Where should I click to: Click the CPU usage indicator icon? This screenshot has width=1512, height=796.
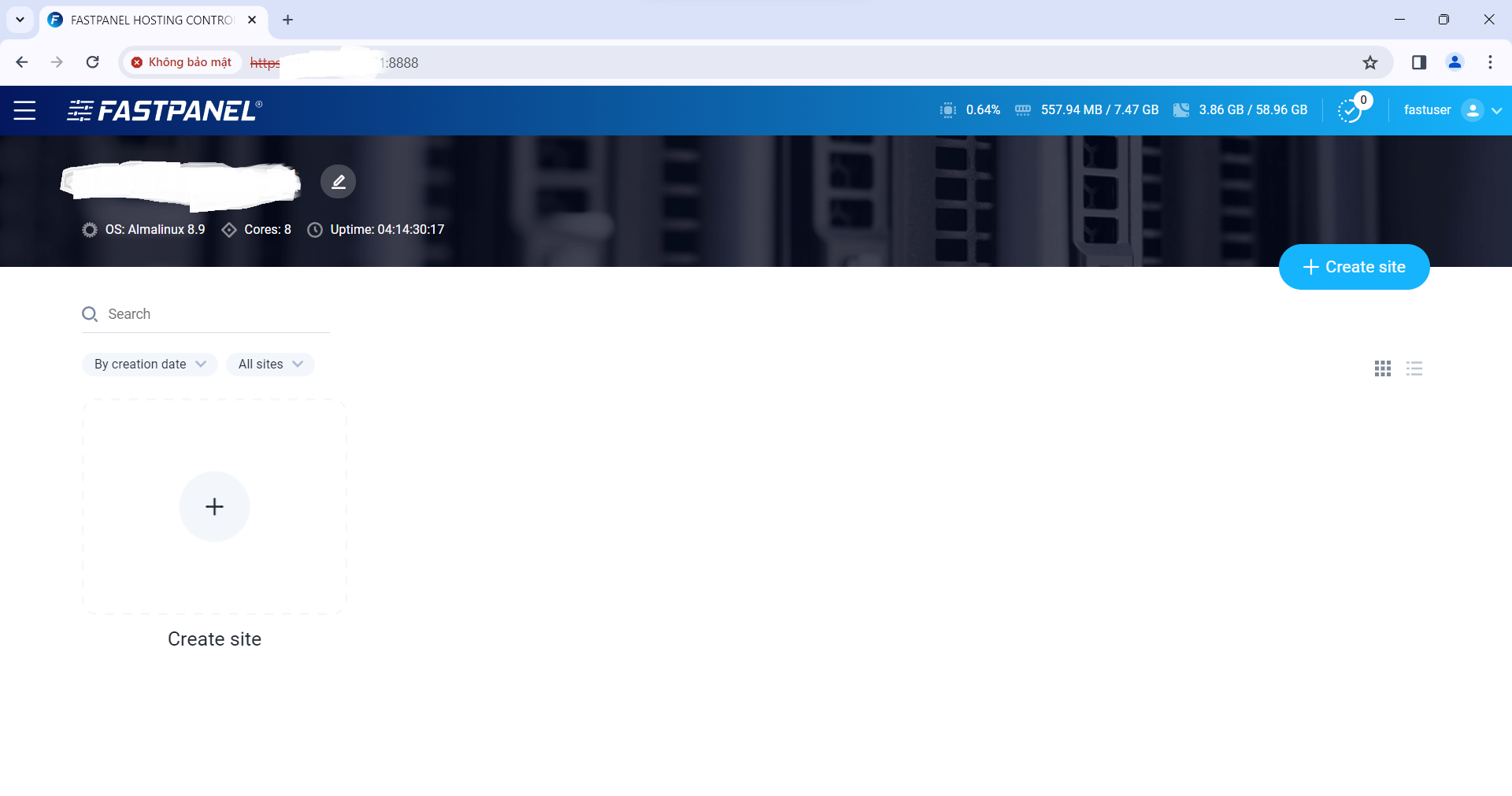948,110
